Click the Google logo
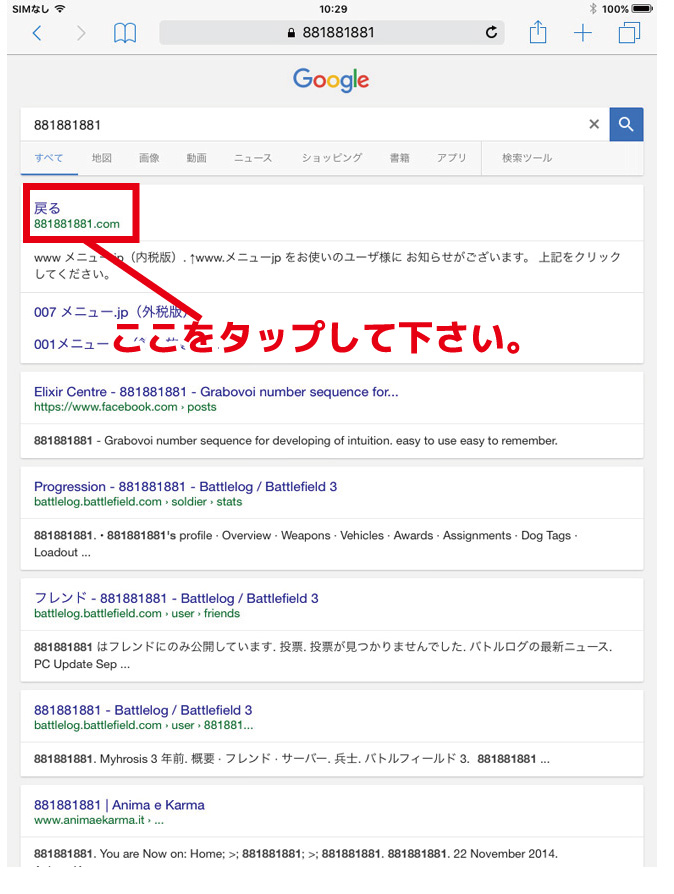Screen dimensions: 674x894 [x=331, y=80]
